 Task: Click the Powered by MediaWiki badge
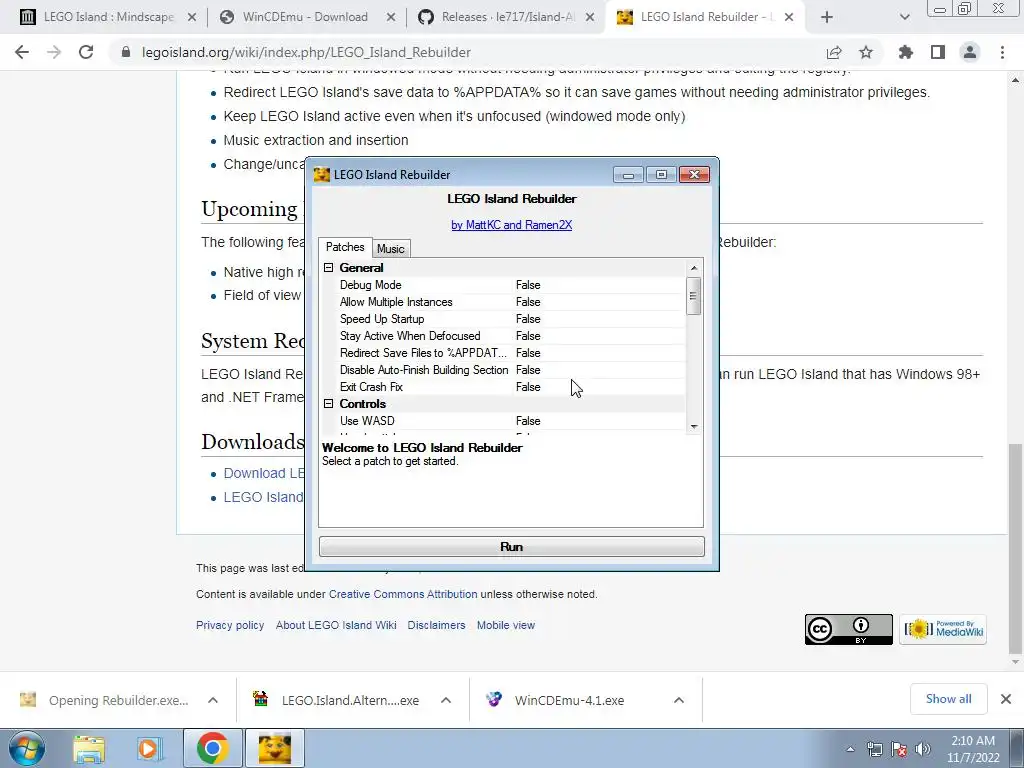pyautogui.click(x=942, y=630)
